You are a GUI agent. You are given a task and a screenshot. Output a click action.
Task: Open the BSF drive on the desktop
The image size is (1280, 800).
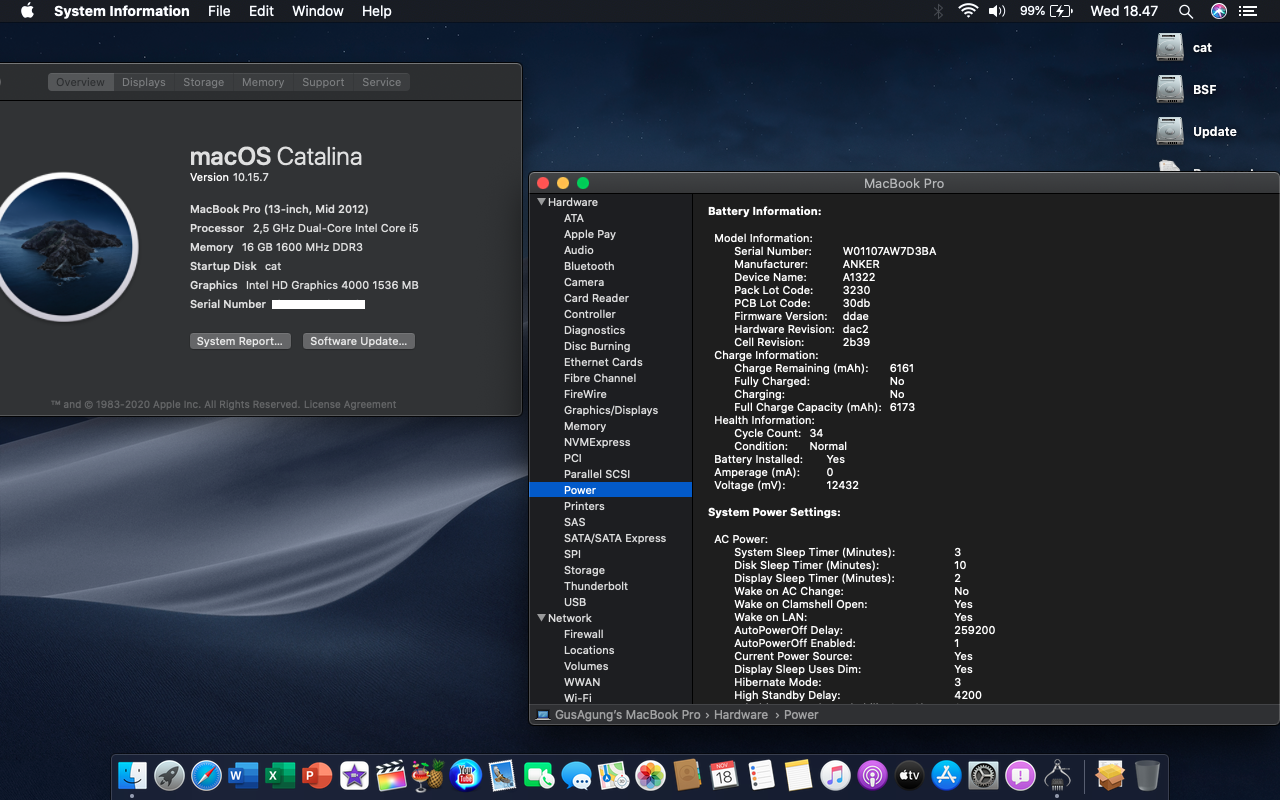(1170, 89)
